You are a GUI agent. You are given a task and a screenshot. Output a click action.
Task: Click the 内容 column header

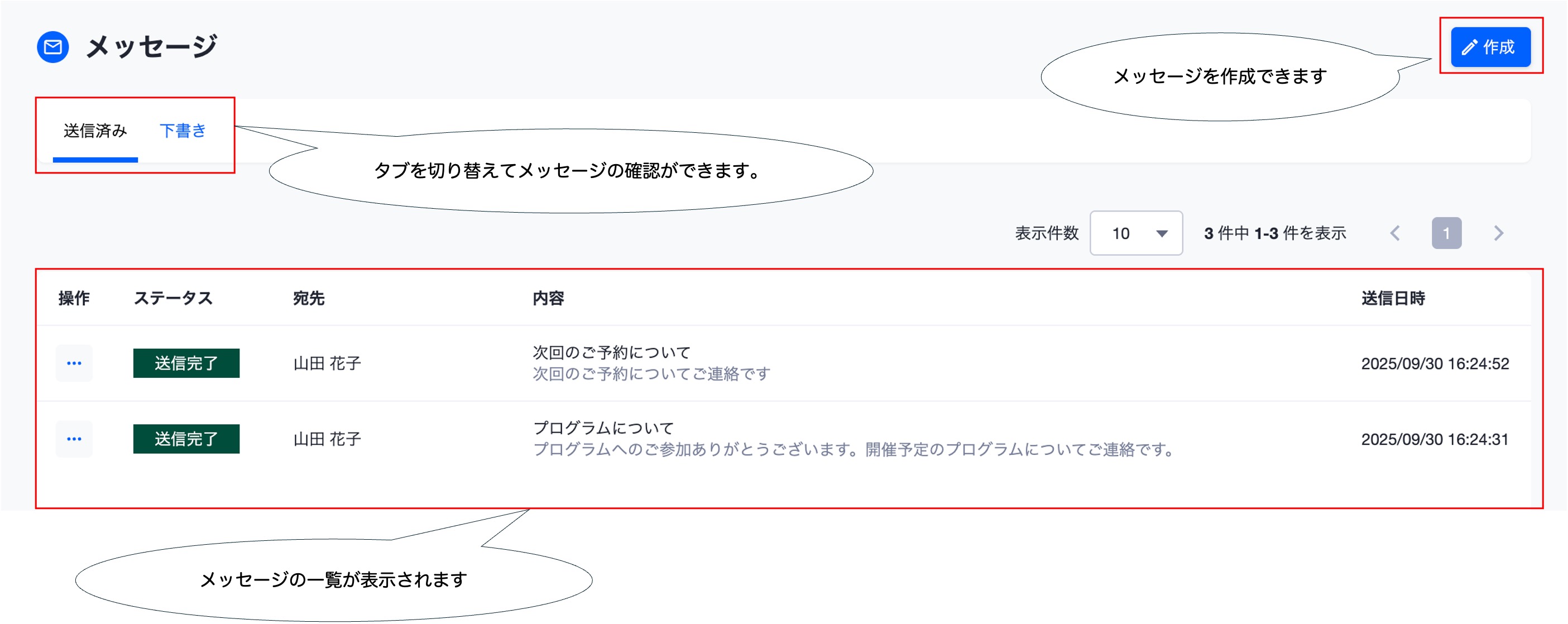point(548,298)
